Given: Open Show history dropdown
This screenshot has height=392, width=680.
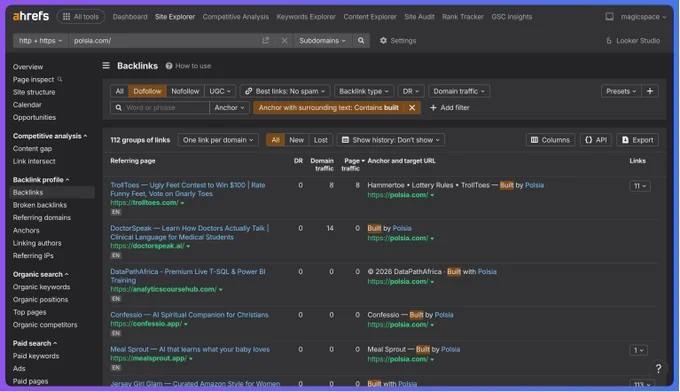Looking at the screenshot, I should pos(391,140).
